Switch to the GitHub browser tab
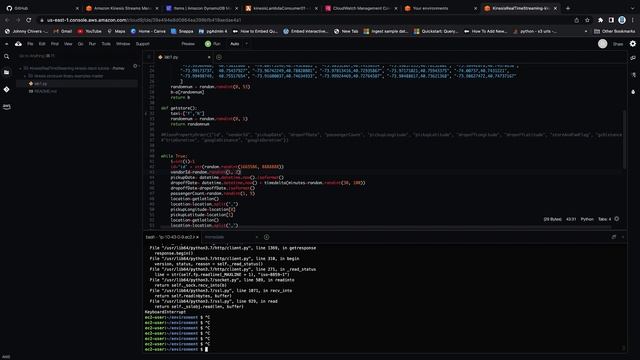Screen dimensions: 640x360 pos(41,8)
